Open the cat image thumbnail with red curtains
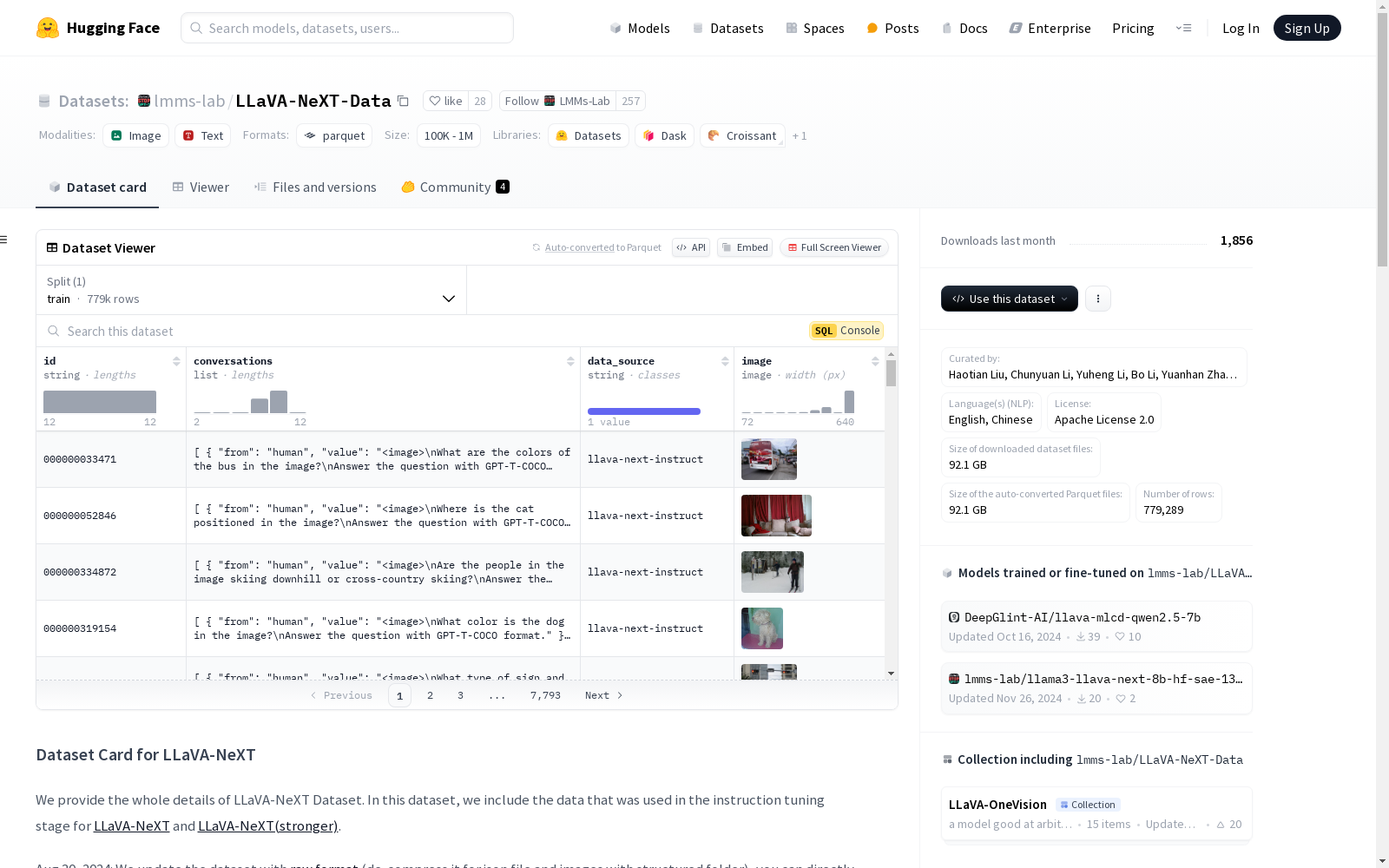The height and width of the screenshot is (868, 1389). pyautogui.click(x=776, y=516)
